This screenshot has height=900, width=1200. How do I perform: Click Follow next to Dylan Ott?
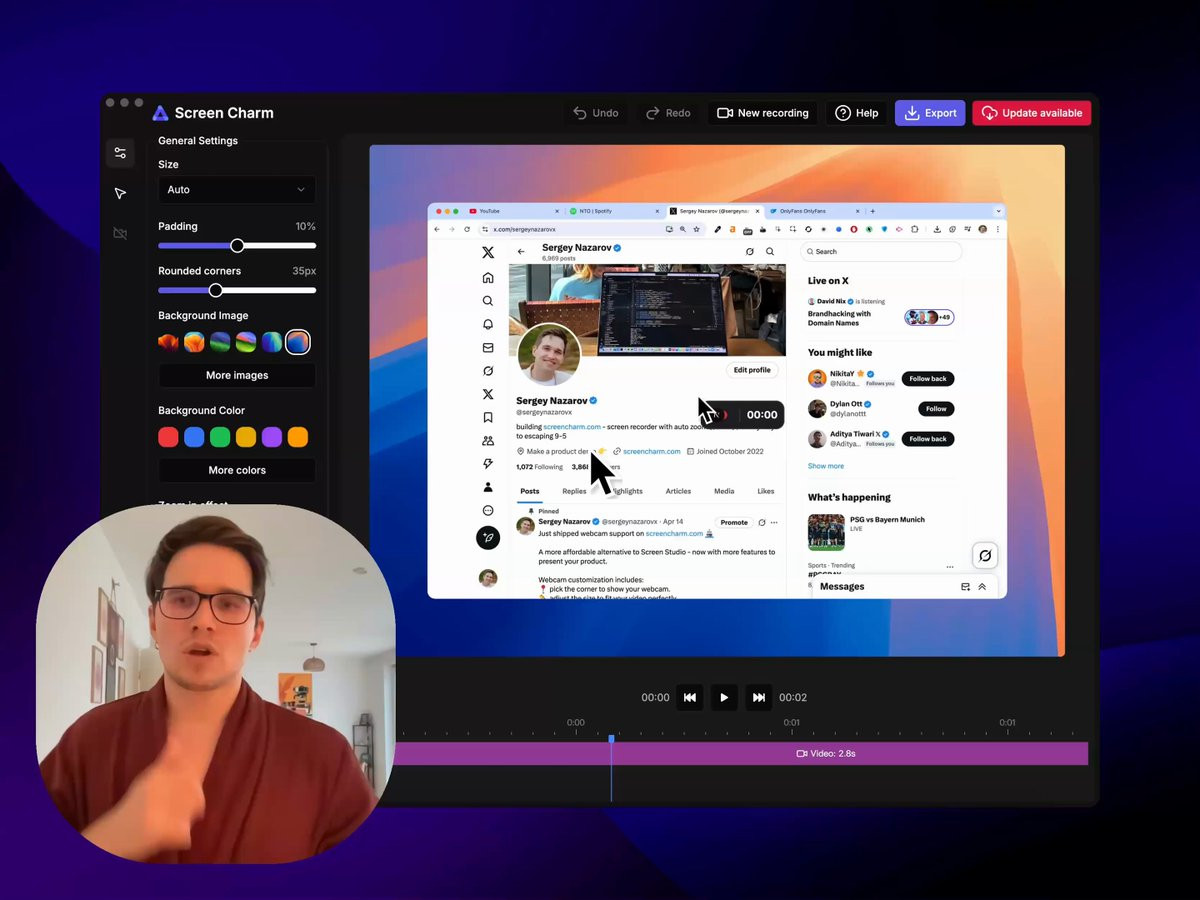936,409
